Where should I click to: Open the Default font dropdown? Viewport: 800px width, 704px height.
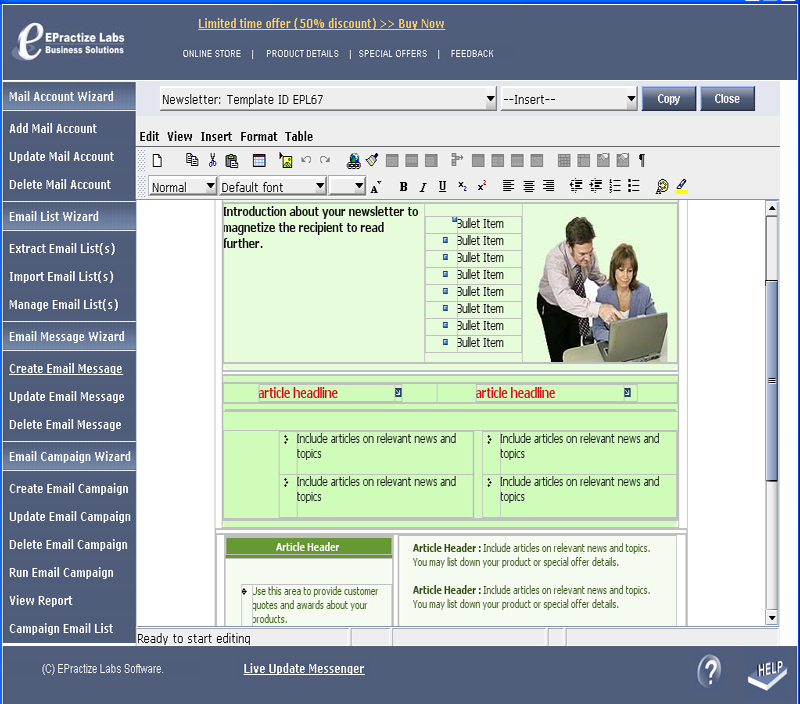272,187
